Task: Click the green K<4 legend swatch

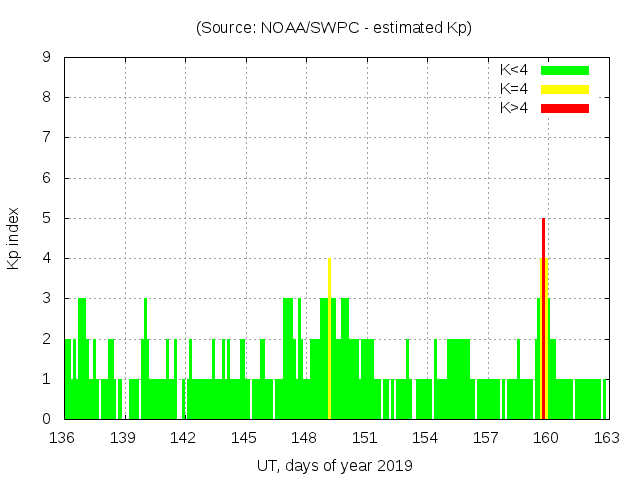Action: (x=565, y=70)
